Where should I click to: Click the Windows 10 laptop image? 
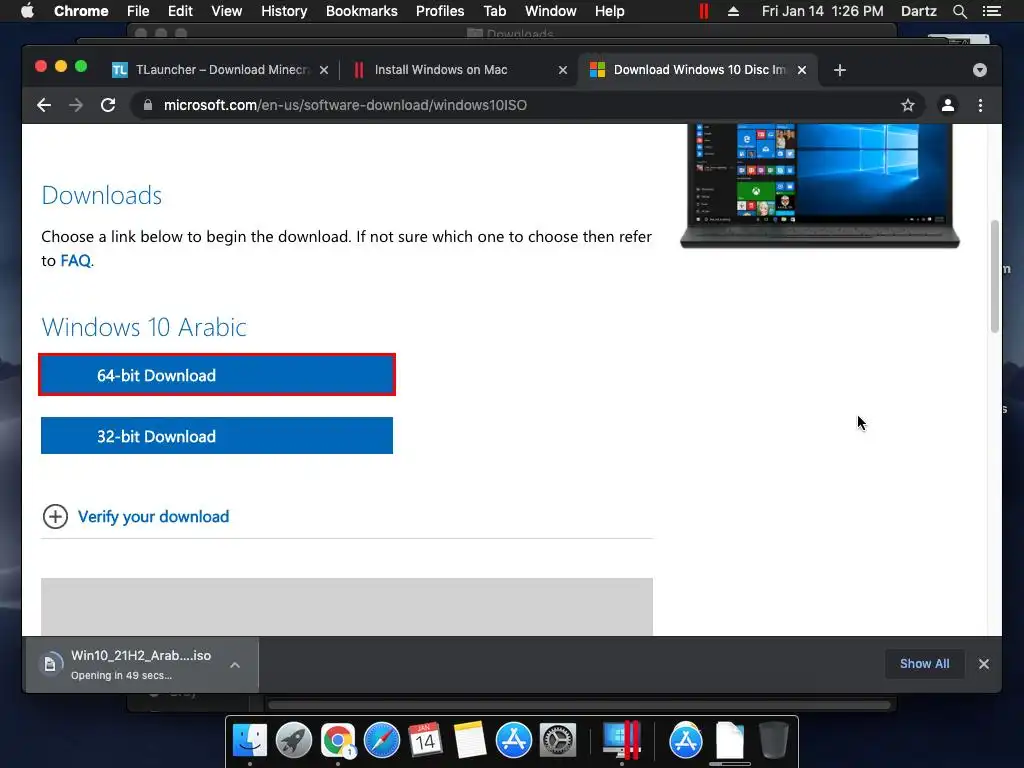pyautogui.click(x=820, y=186)
